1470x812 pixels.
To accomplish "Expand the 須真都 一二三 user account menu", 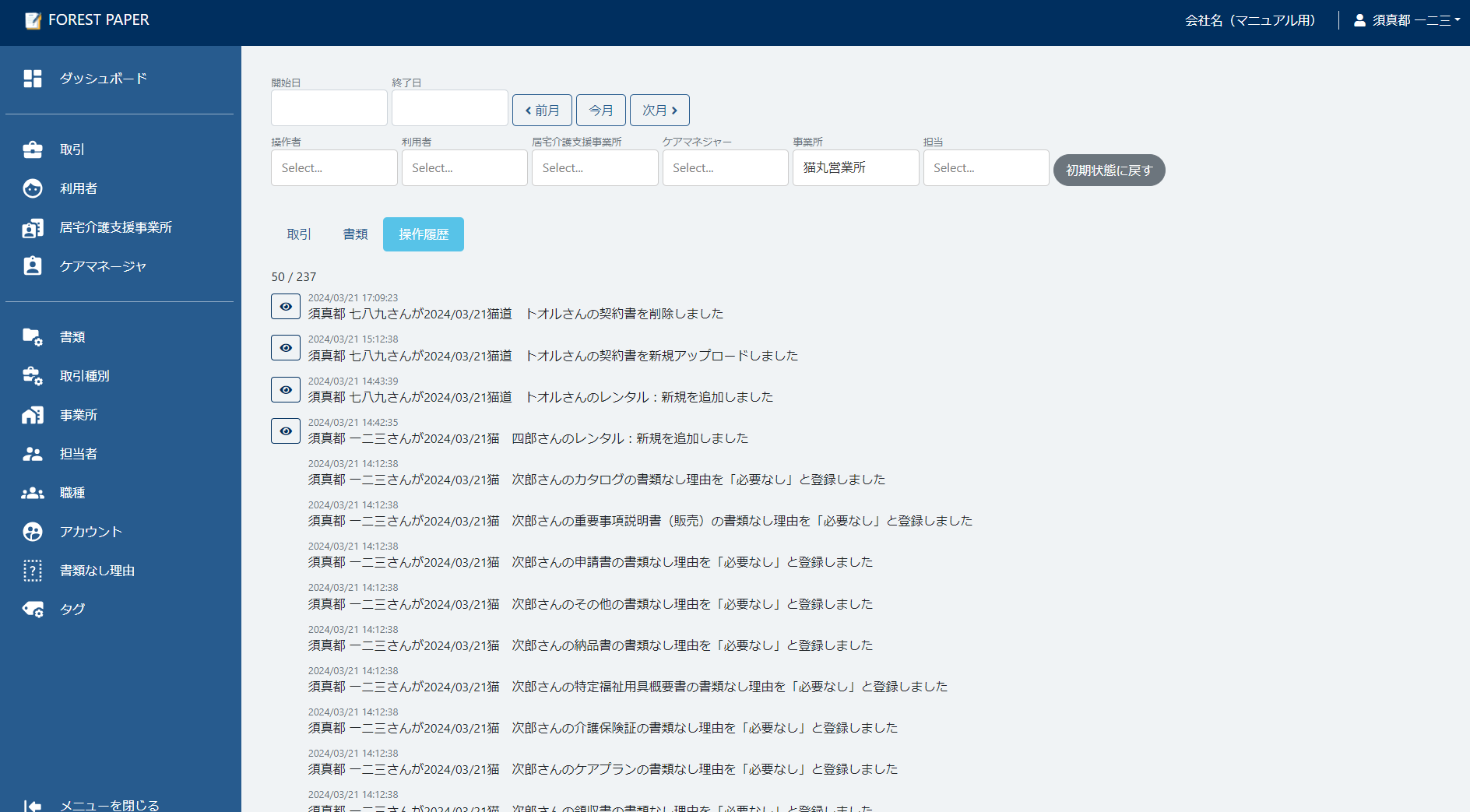I will (x=1406, y=20).
